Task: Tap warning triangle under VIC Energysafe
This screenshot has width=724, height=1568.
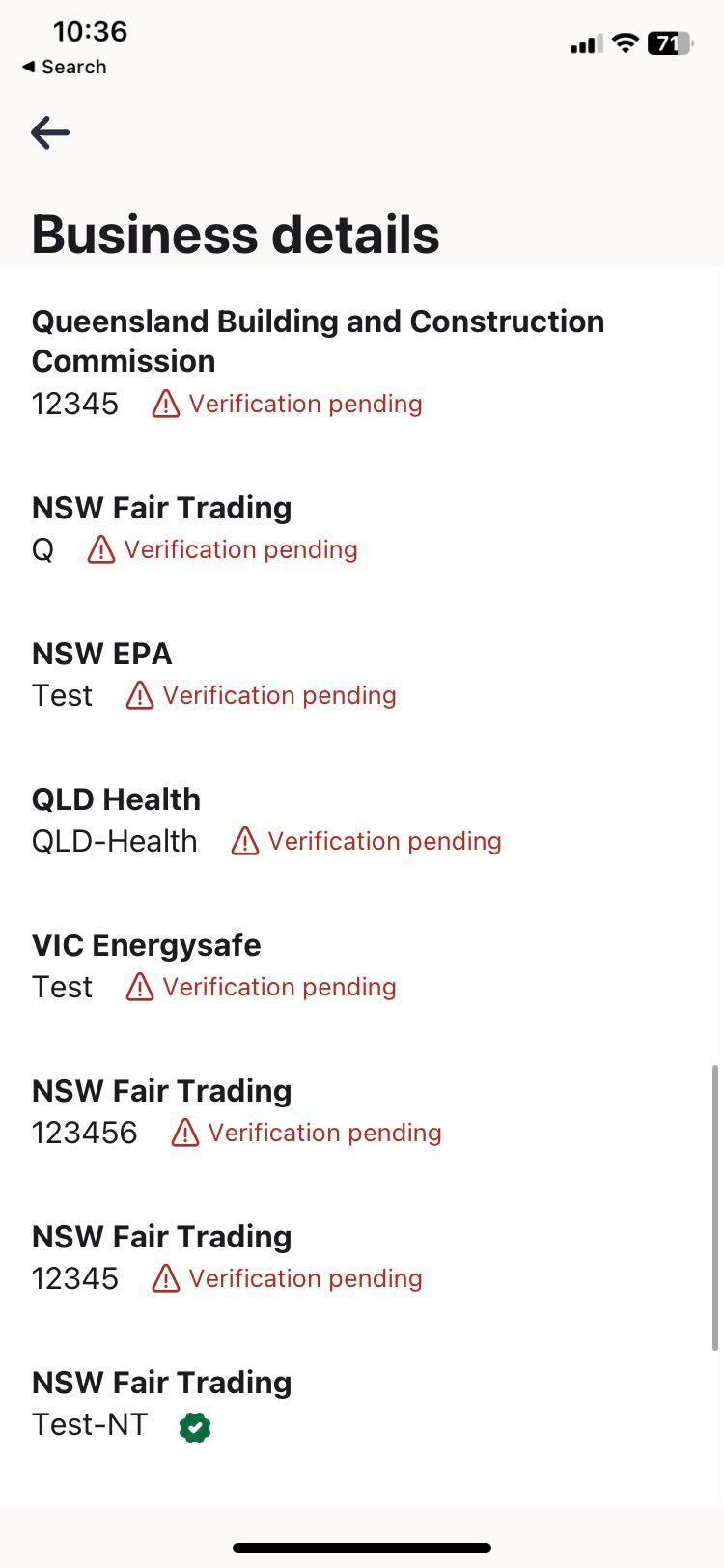Action: coord(140,988)
